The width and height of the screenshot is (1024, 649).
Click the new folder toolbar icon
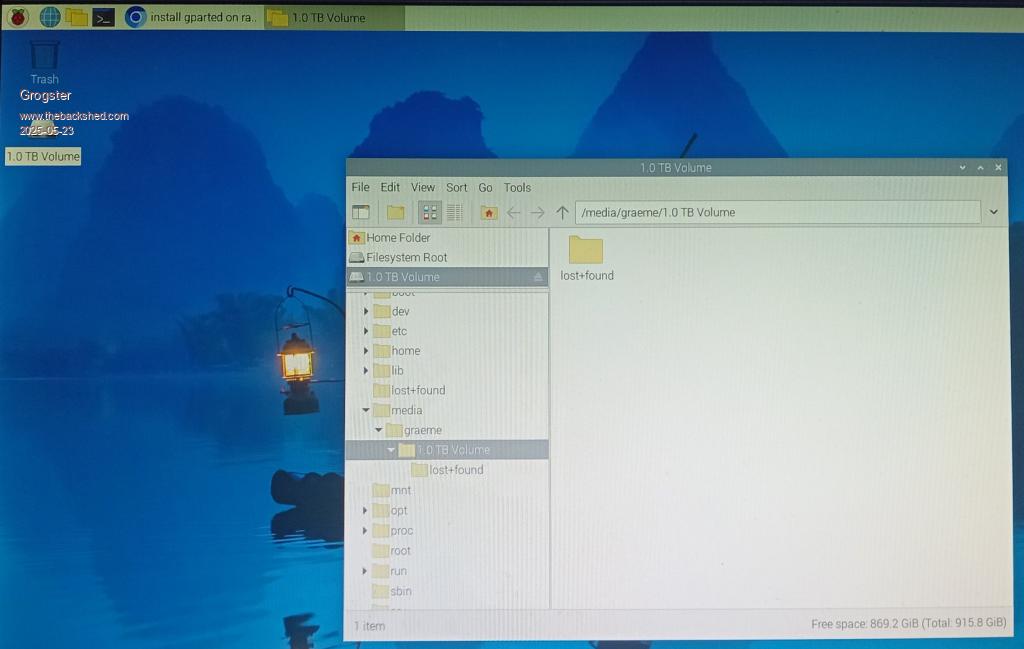tap(396, 212)
